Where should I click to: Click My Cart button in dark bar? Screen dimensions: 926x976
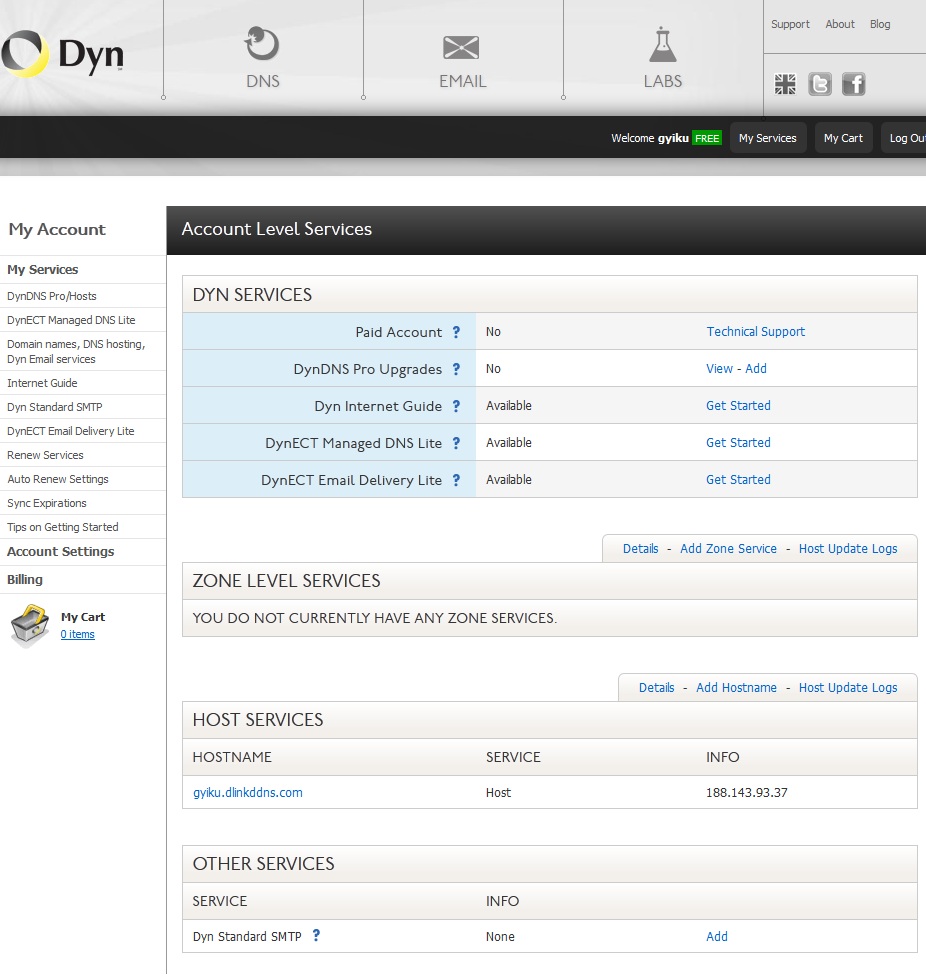coord(843,138)
